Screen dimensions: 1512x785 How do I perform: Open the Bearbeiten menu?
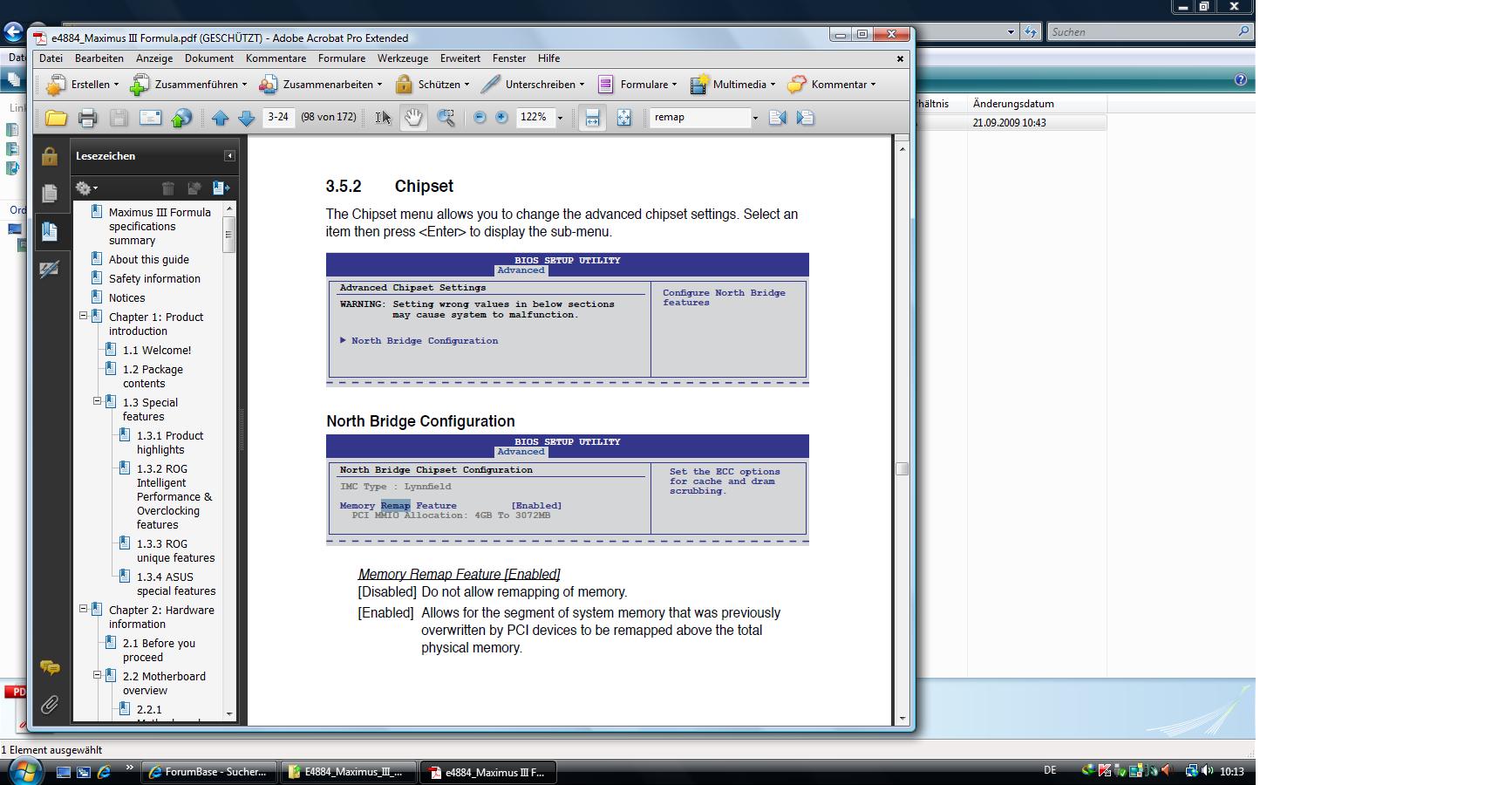(x=99, y=58)
